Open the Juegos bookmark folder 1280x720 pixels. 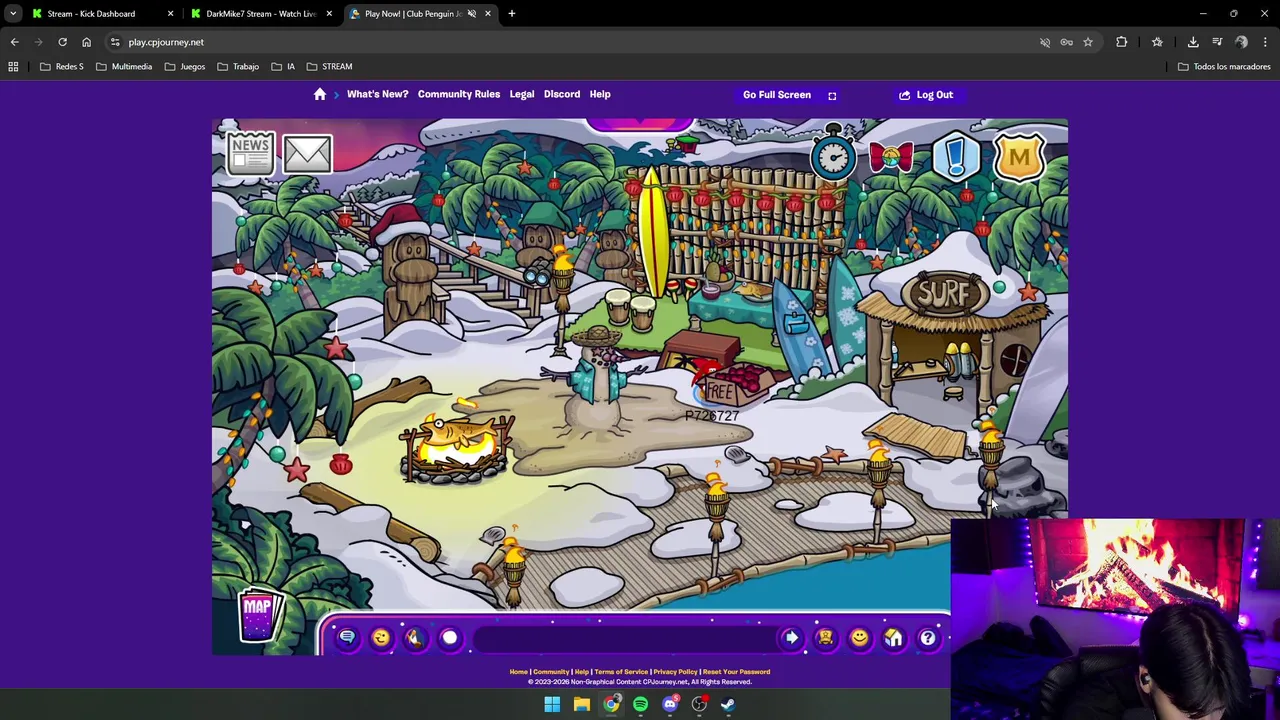[184, 67]
